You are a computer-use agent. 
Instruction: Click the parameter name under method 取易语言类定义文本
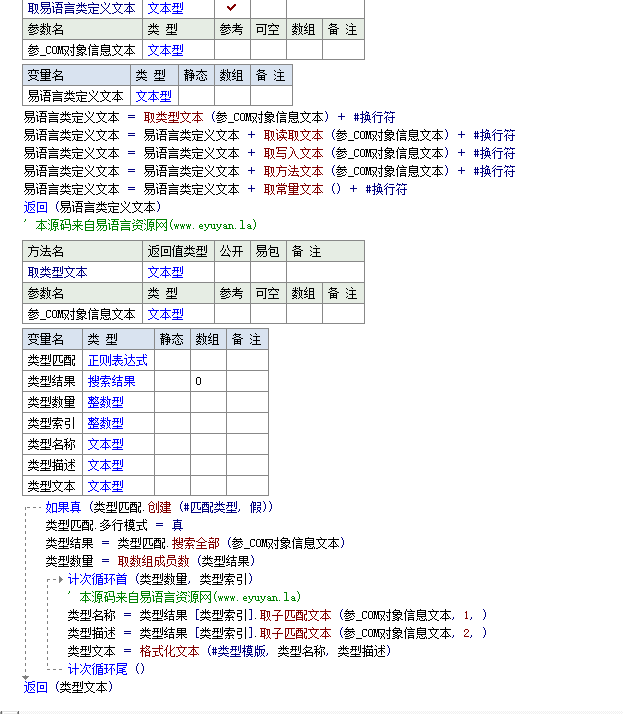point(82,50)
